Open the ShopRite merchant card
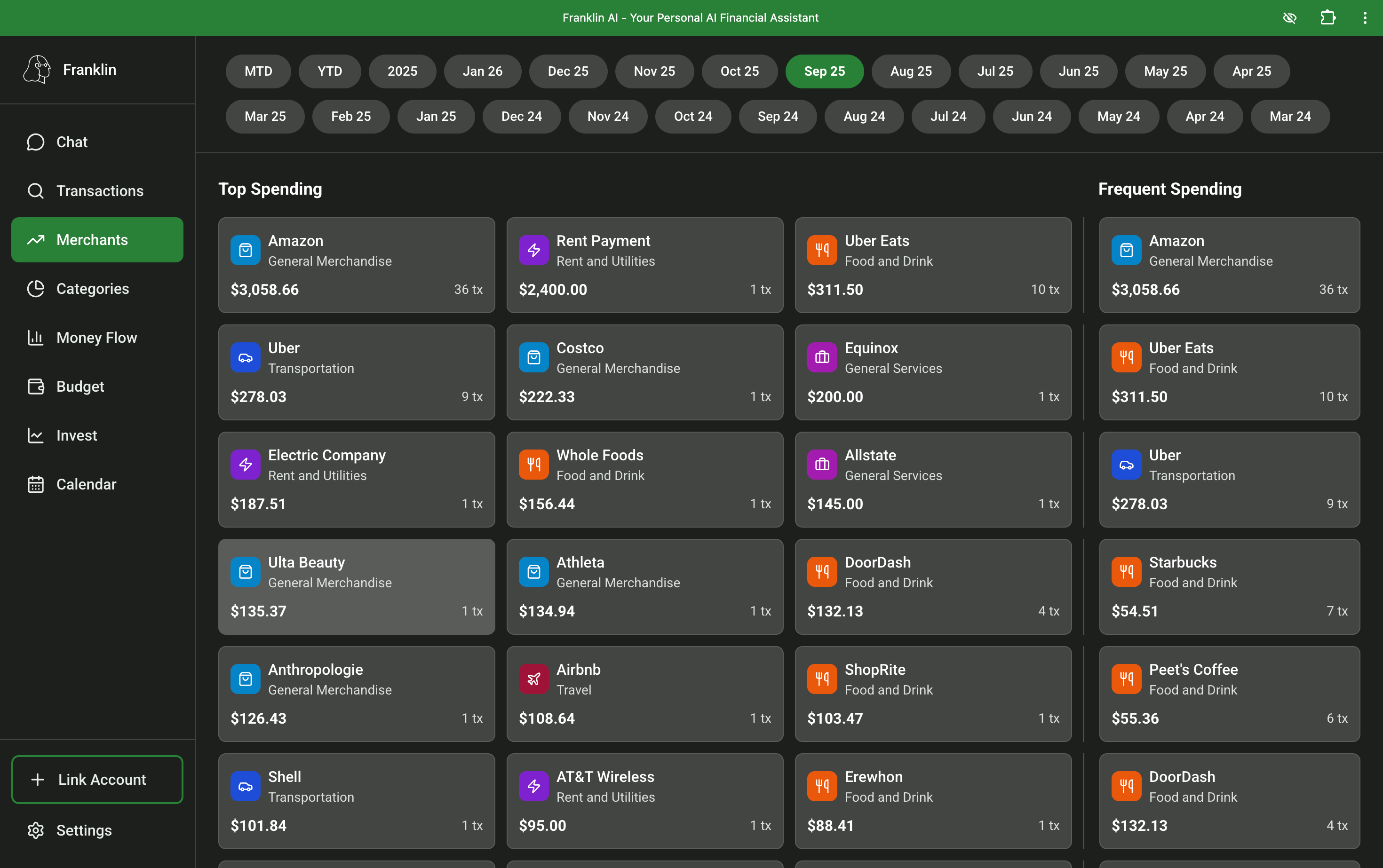Screen dimensions: 1383x868 point(933,694)
